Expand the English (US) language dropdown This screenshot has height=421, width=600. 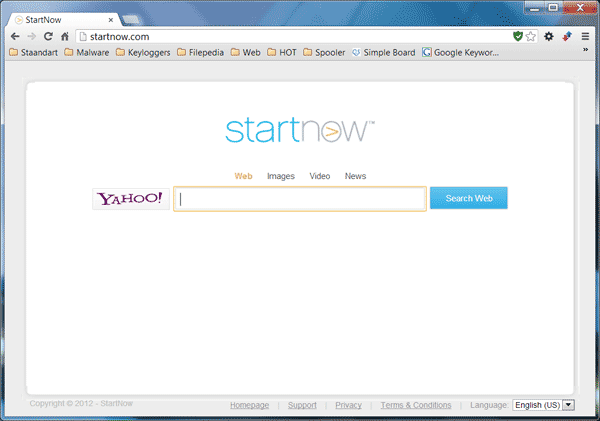[543, 405]
